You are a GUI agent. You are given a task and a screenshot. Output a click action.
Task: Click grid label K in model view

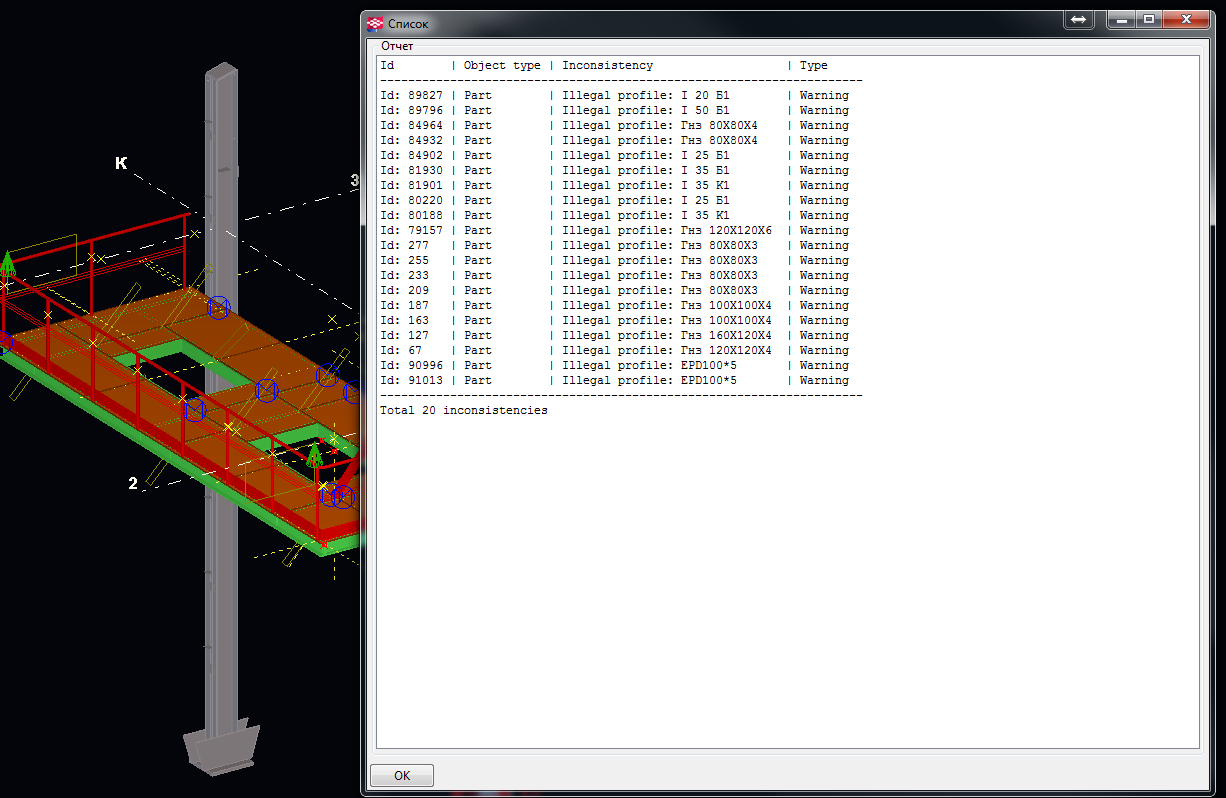pos(121,163)
